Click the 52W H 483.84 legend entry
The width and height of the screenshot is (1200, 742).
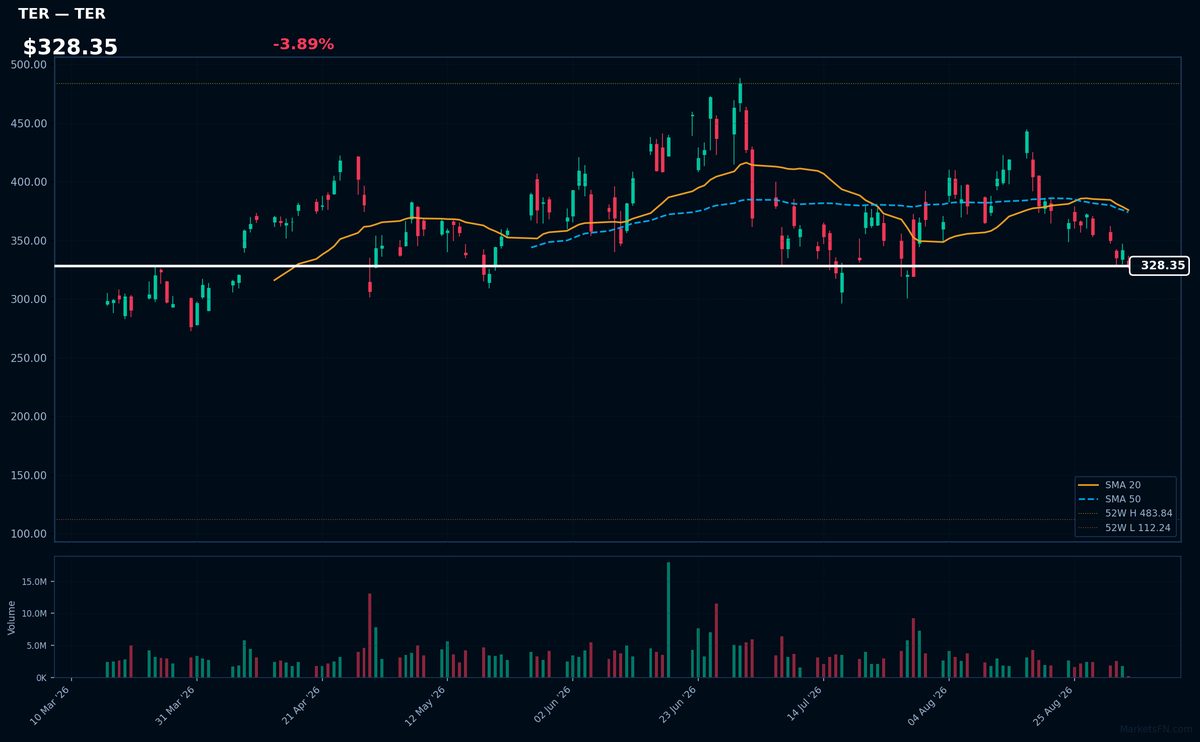[1125, 513]
